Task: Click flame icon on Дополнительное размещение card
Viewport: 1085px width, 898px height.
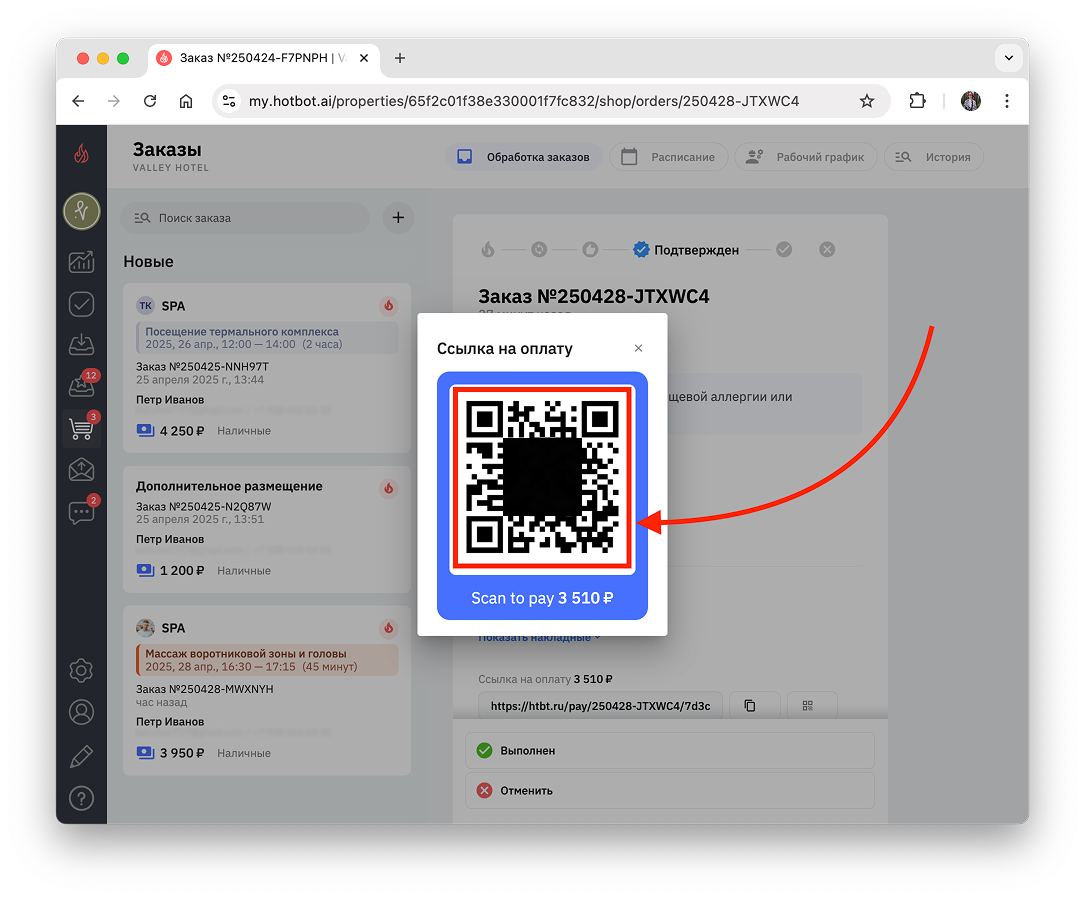Action: click(x=389, y=488)
